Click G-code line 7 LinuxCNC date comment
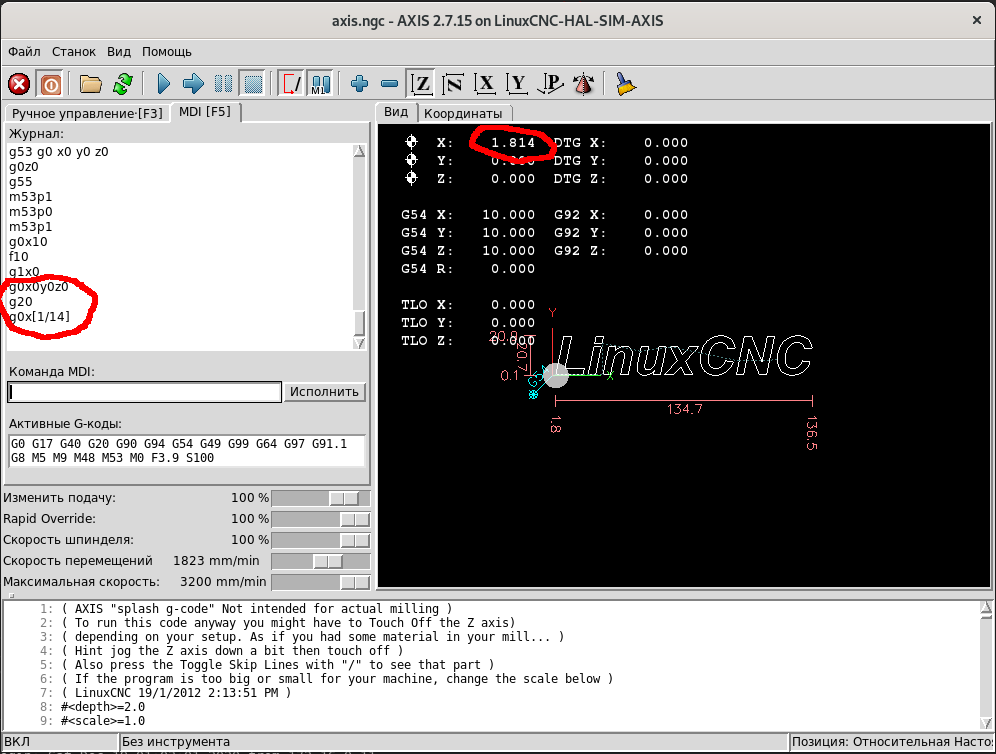The image size is (996, 754). click(176, 693)
